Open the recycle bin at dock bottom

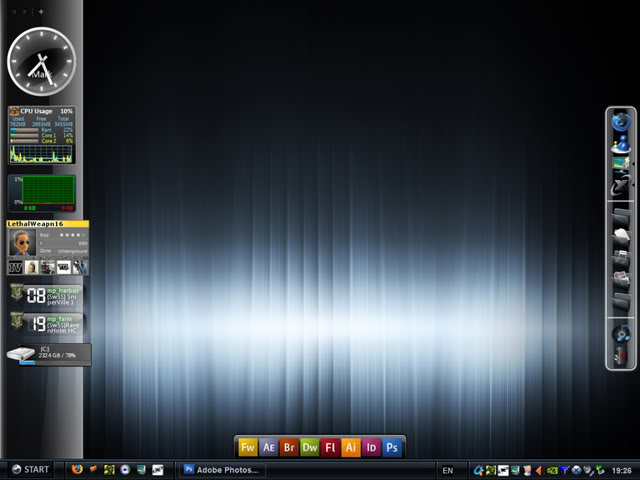(621, 356)
